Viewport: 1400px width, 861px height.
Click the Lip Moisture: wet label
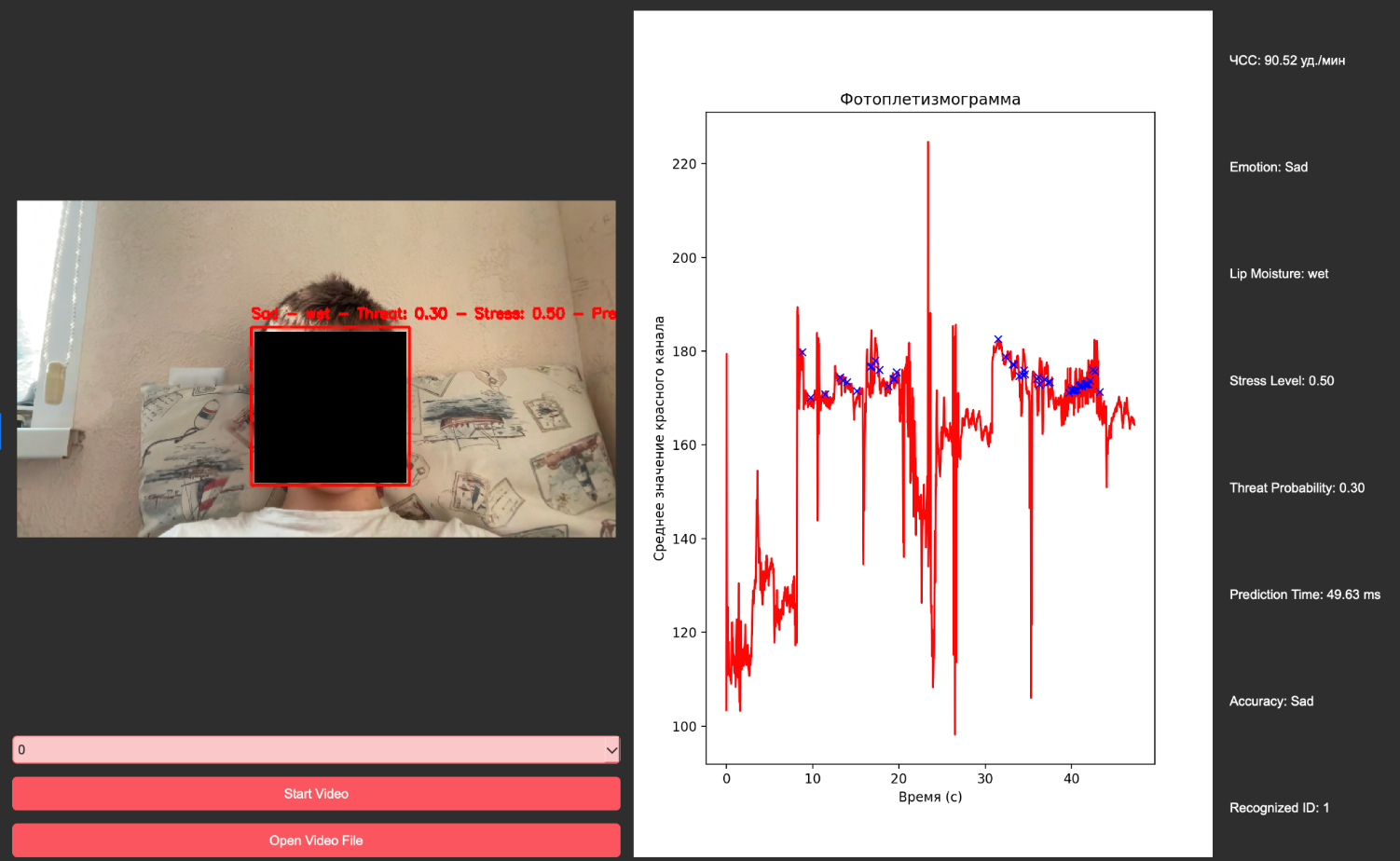point(1278,274)
